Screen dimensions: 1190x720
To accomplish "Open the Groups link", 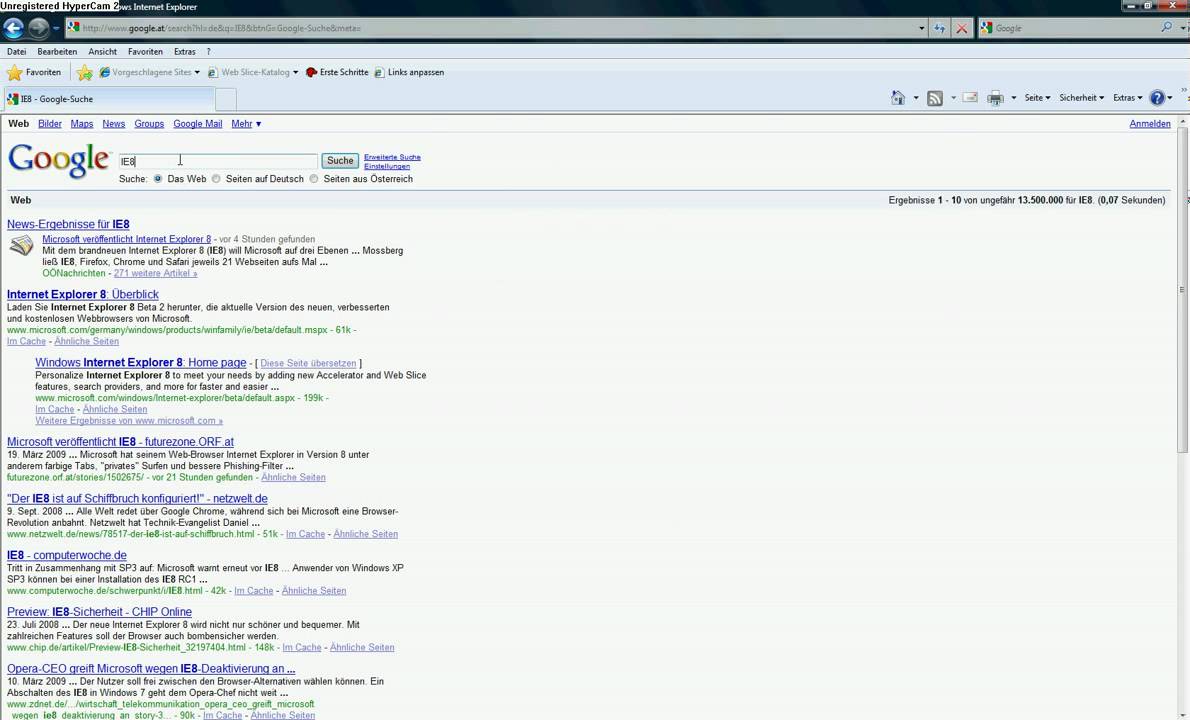I will click(149, 124).
